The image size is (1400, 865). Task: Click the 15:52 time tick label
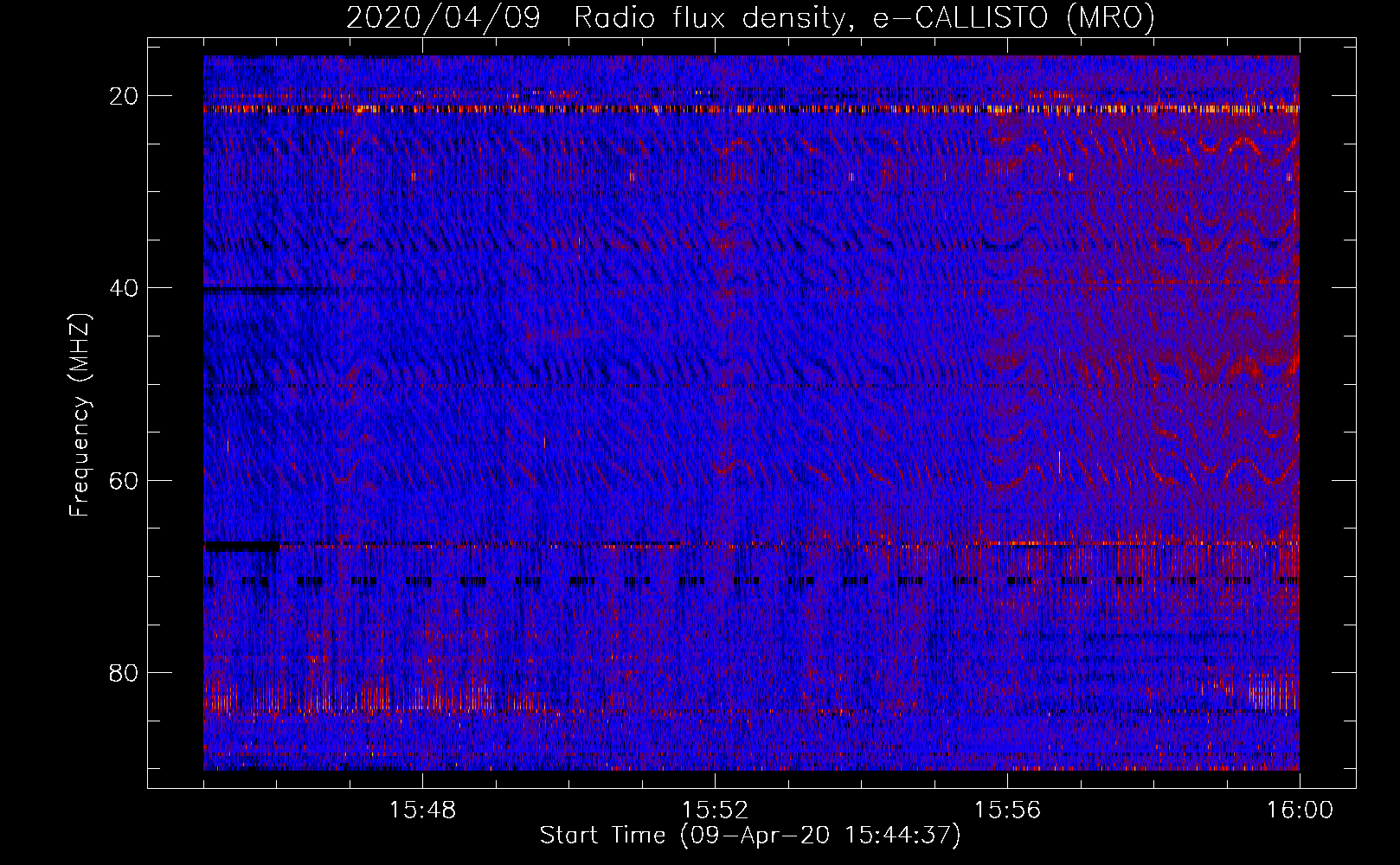(x=715, y=811)
